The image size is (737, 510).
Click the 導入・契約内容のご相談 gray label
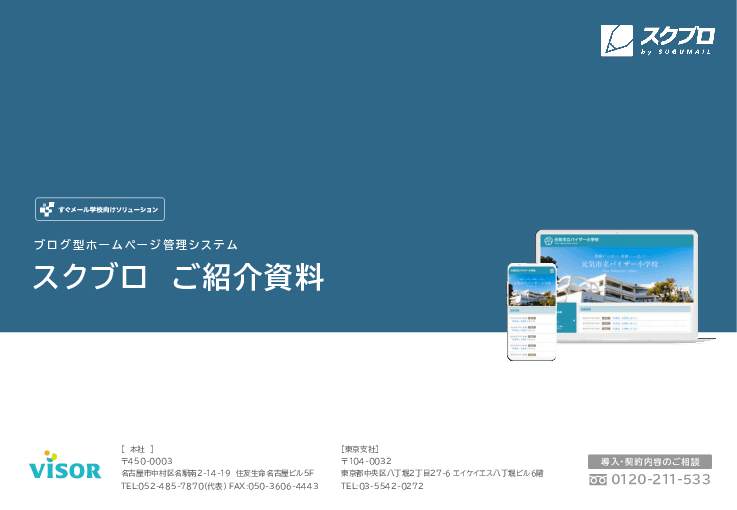tap(650, 462)
